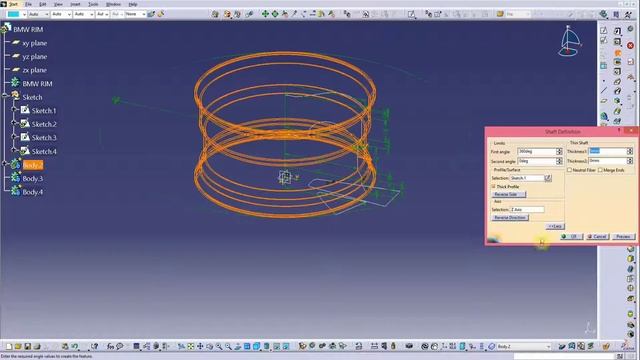Viewport: 640px width, 360px height.
Task: Open the View menu
Action: [58, 4]
